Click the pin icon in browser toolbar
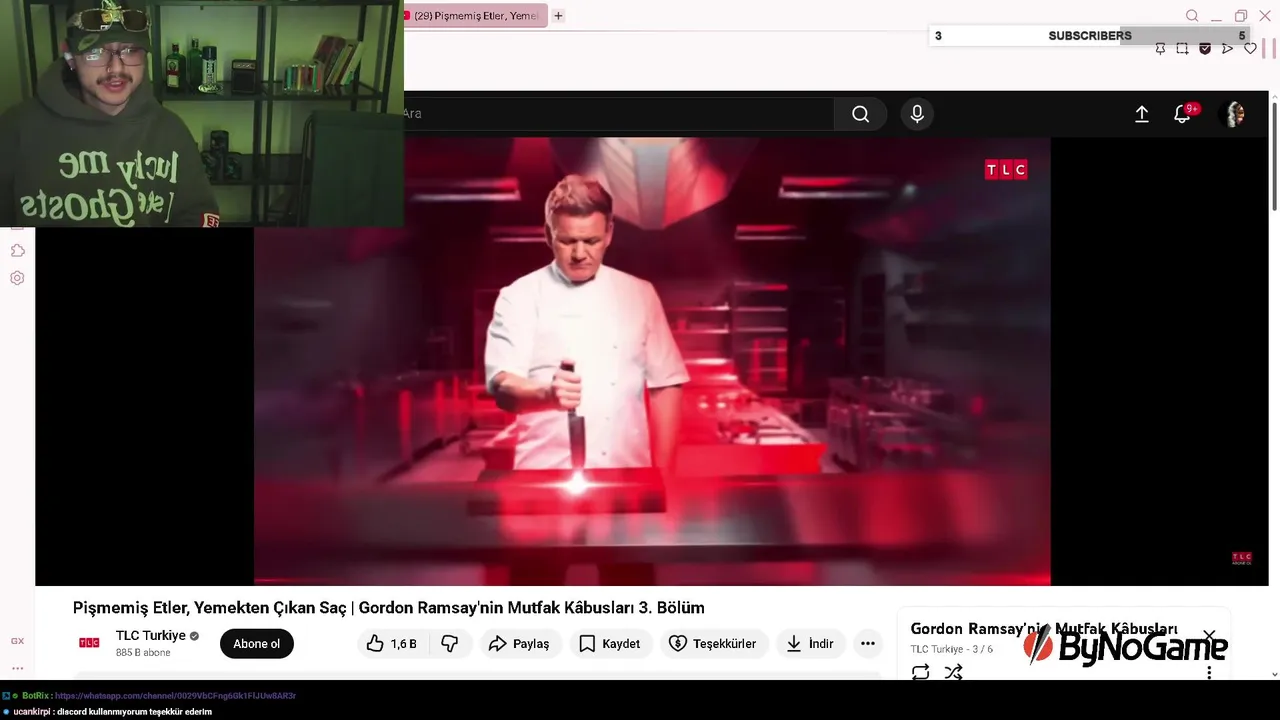1280x720 pixels. click(1160, 49)
